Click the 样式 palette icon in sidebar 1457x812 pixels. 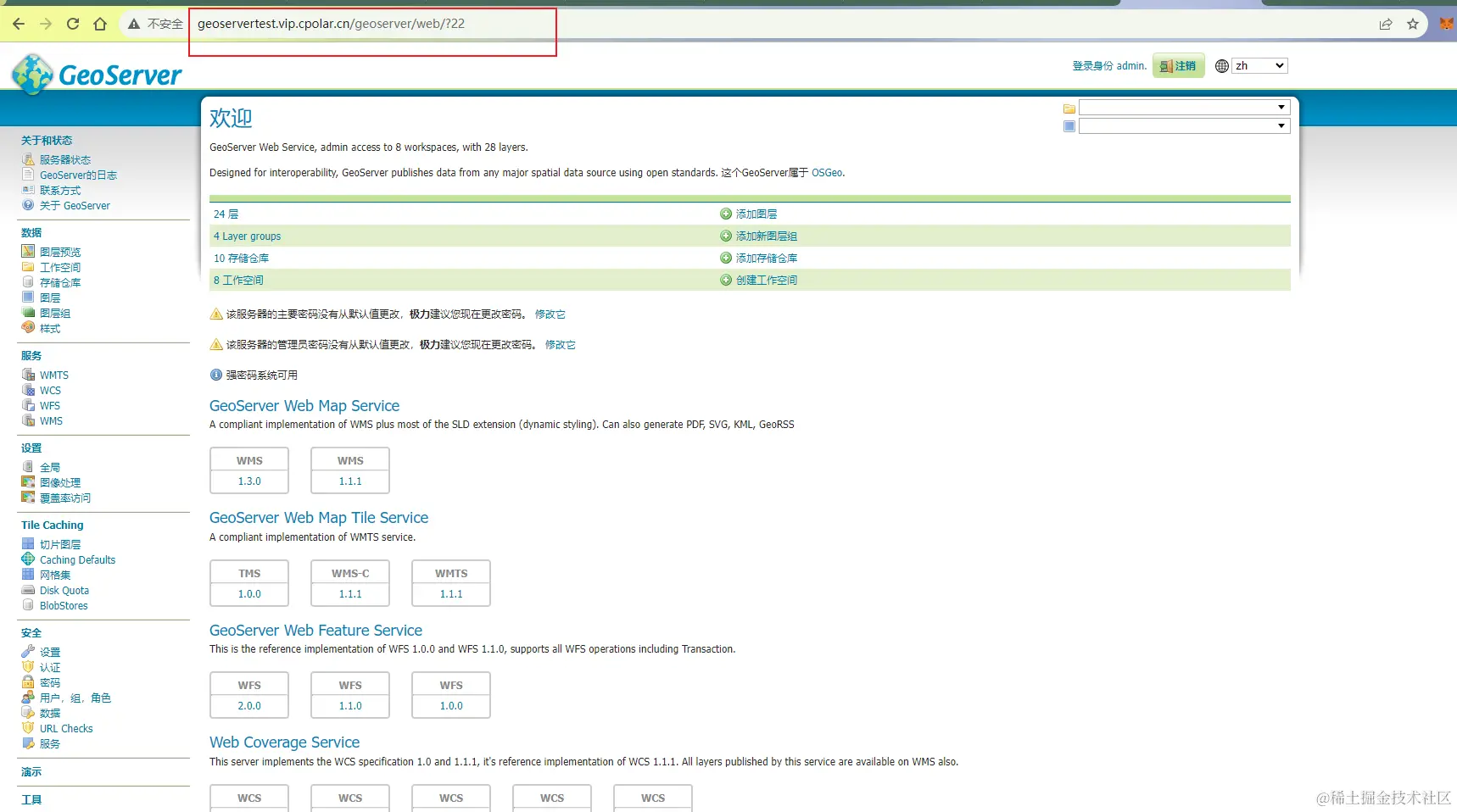pyautogui.click(x=28, y=328)
